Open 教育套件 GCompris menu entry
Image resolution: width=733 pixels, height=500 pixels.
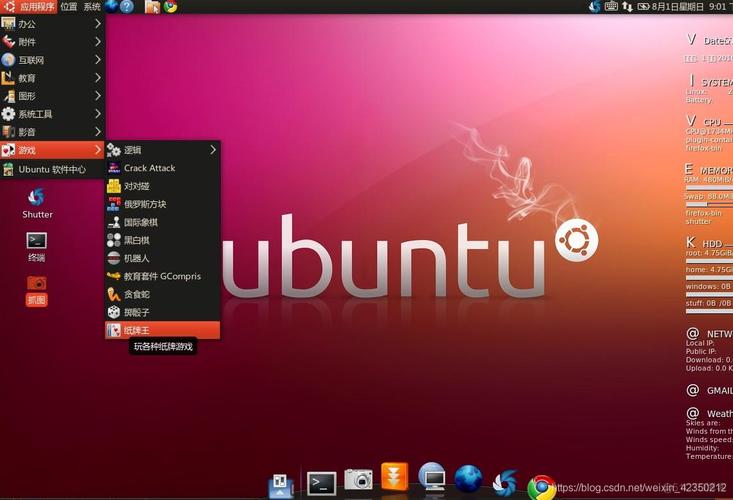pos(162,276)
